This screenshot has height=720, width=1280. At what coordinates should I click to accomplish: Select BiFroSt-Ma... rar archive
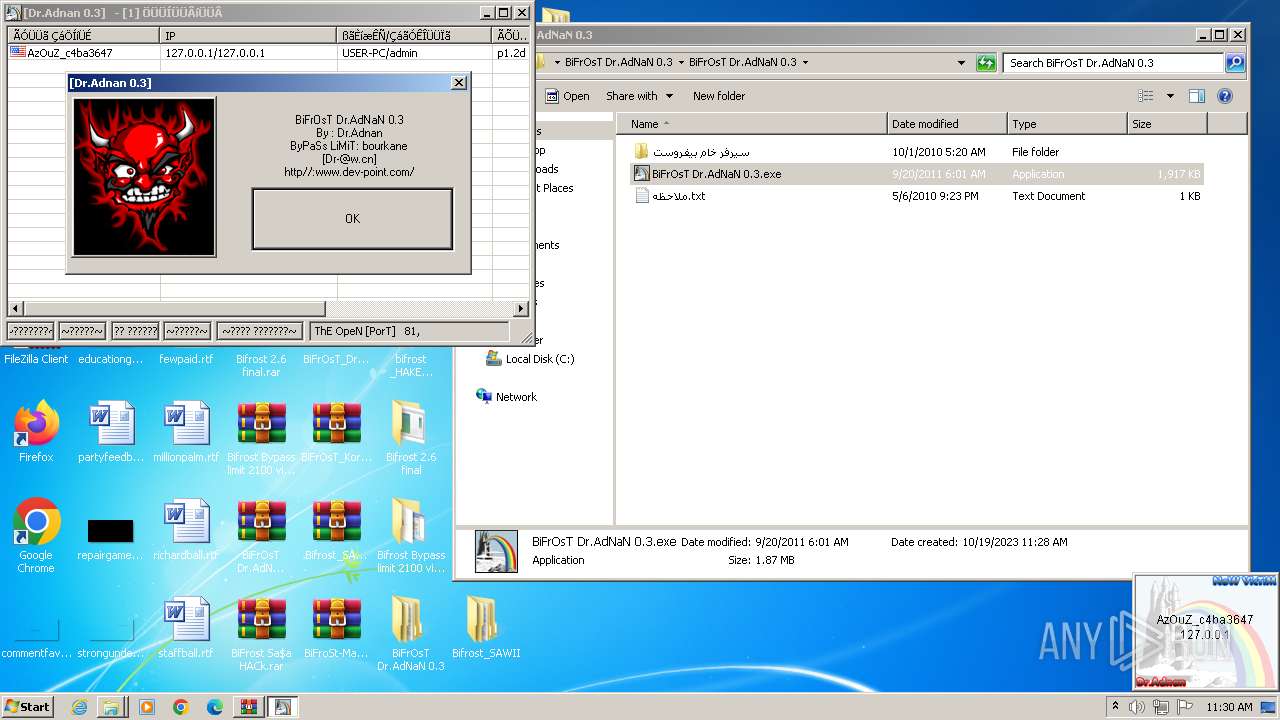click(x=336, y=628)
